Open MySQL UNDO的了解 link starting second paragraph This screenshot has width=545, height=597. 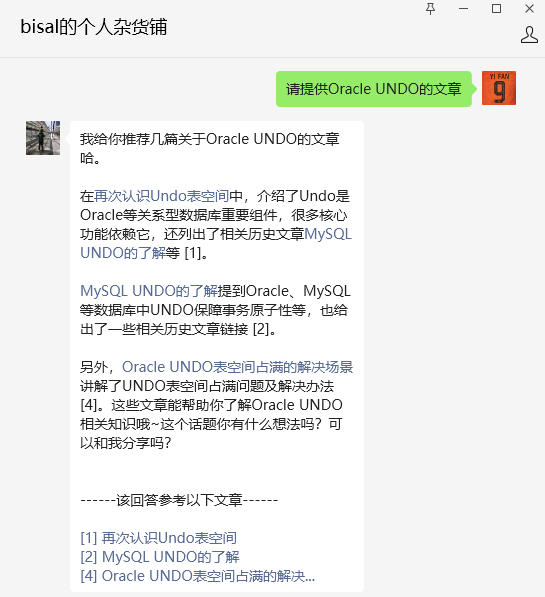click(149, 291)
